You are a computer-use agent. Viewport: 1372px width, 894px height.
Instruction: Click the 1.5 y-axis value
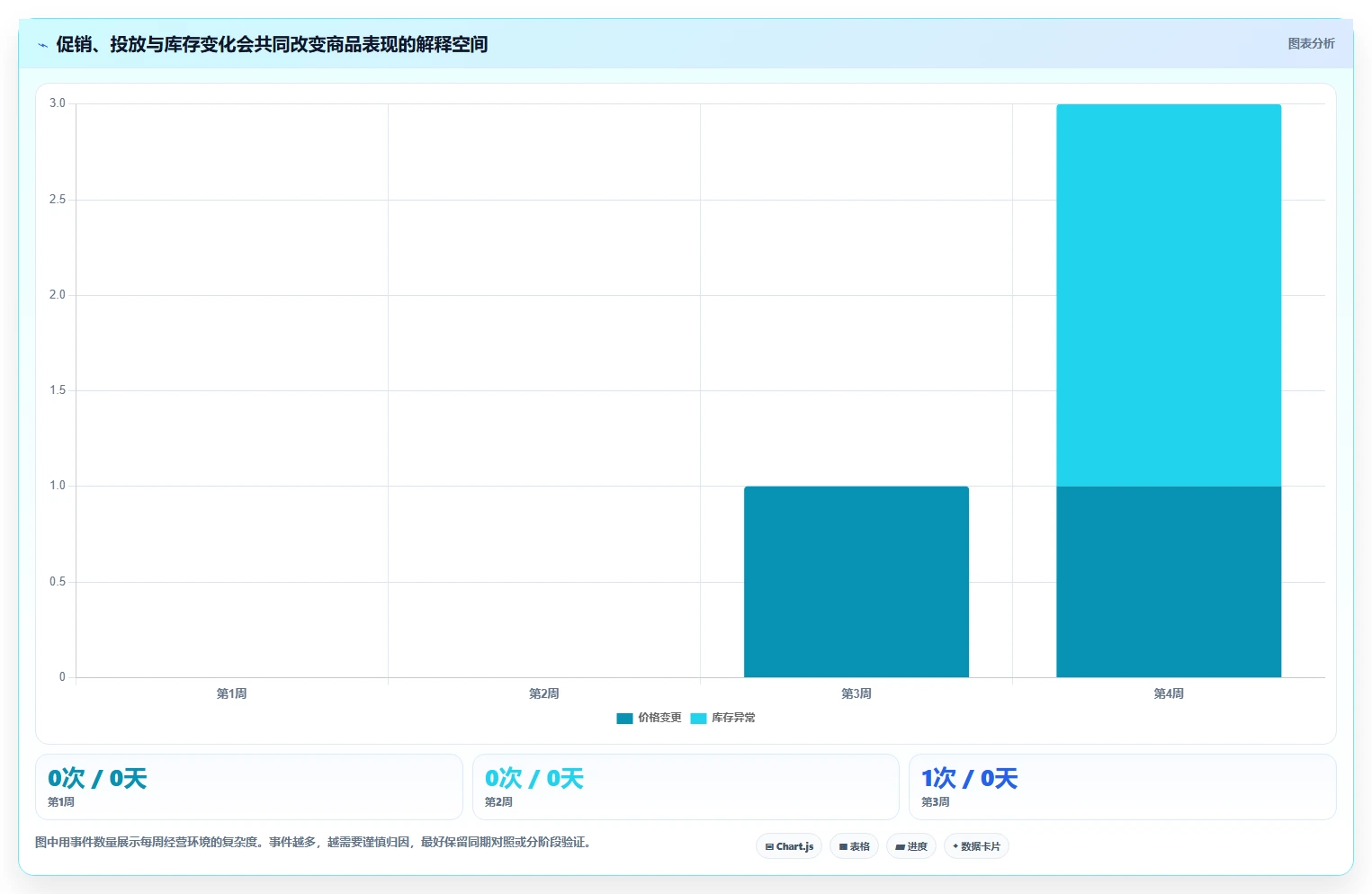[58, 390]
